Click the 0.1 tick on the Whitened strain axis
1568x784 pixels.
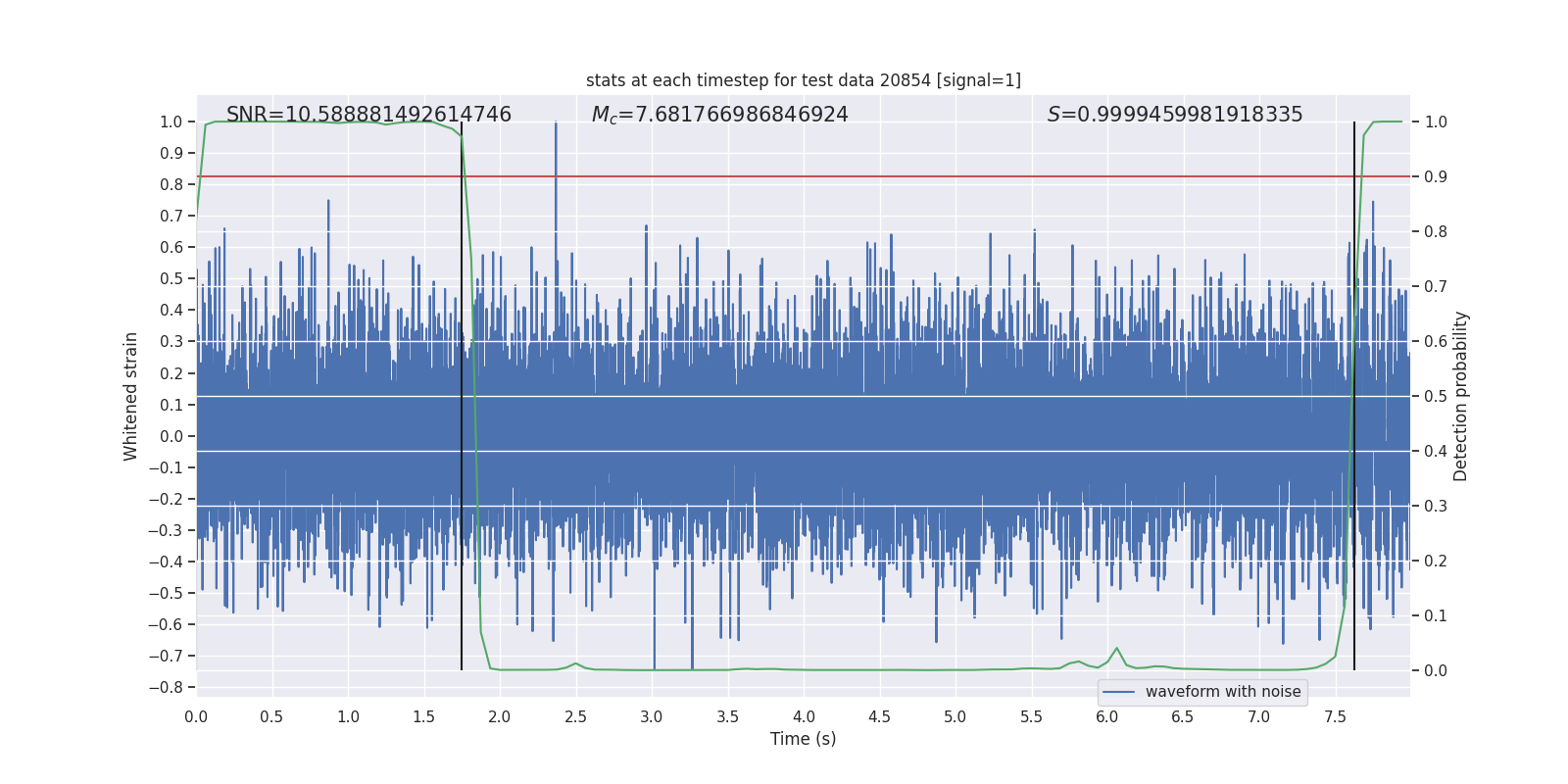[171, 405]
